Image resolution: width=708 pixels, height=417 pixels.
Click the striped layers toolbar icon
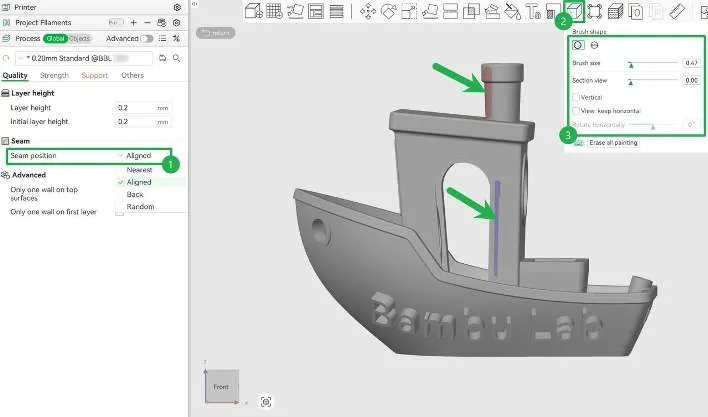click(336, 11)
